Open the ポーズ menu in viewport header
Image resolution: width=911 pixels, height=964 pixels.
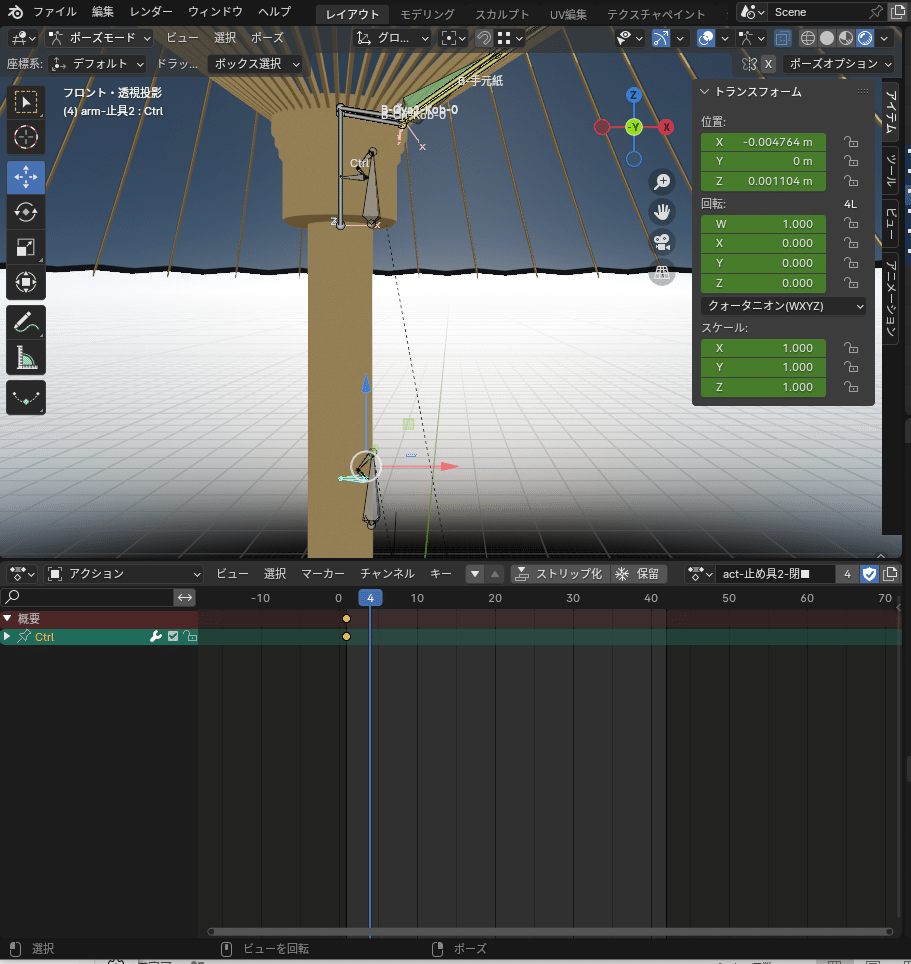(267, 38)
